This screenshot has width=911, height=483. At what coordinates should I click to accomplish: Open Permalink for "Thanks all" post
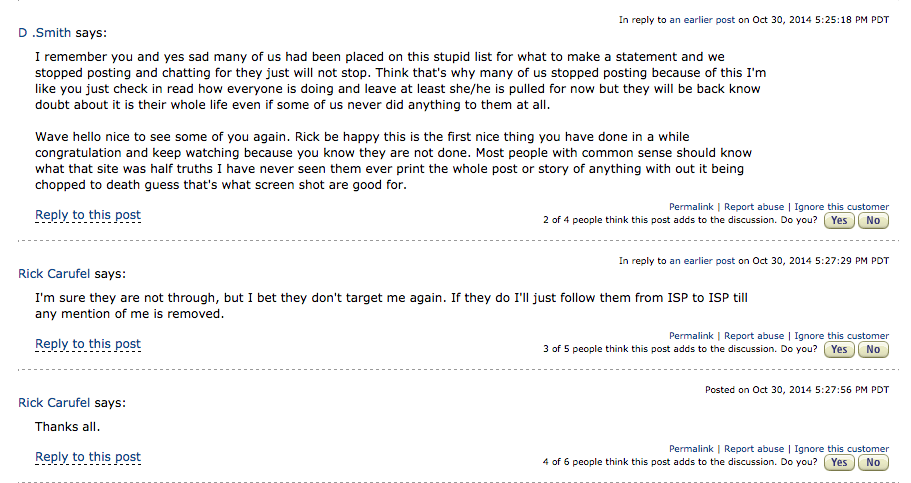coord(691,449)
